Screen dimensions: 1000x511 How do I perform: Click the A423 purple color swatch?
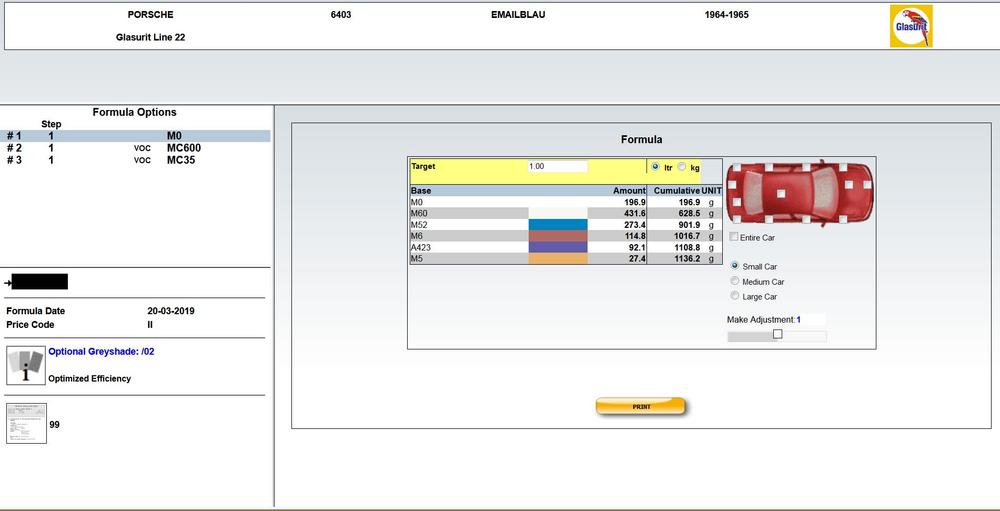click(557, 247)
